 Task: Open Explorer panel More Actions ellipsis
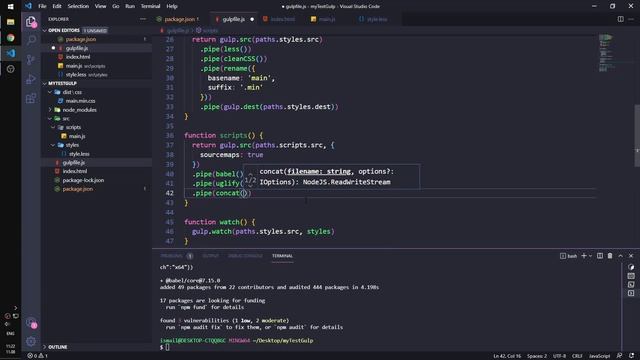pyautogui.click(x=143, y=19)
